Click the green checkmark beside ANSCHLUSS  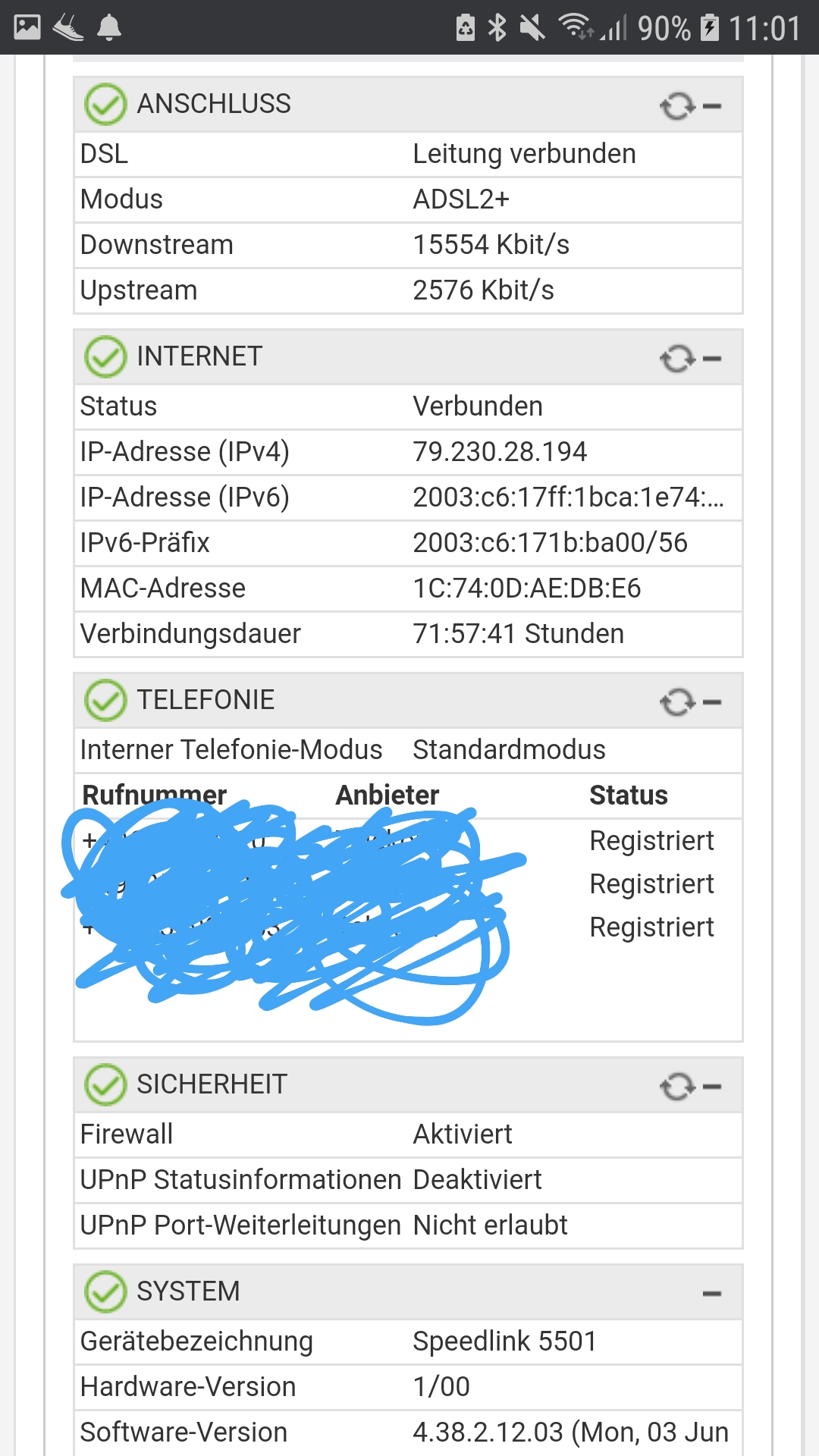click(x=105, y=104)
